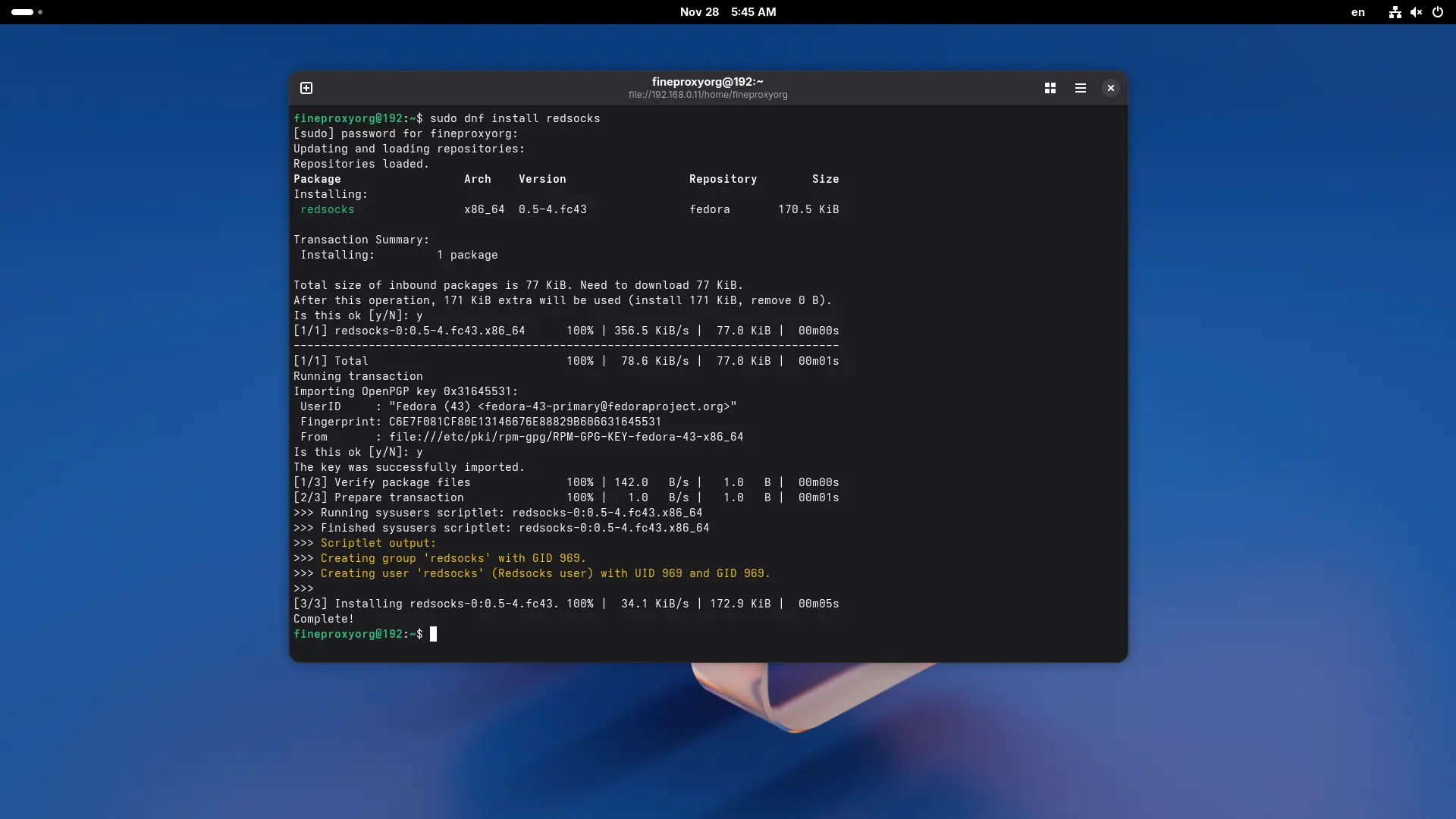The width and height of the screenshot is (1456, 819).
Task: Open the 'en' keyboard layout menu
Action: (x=1358, y=12)
